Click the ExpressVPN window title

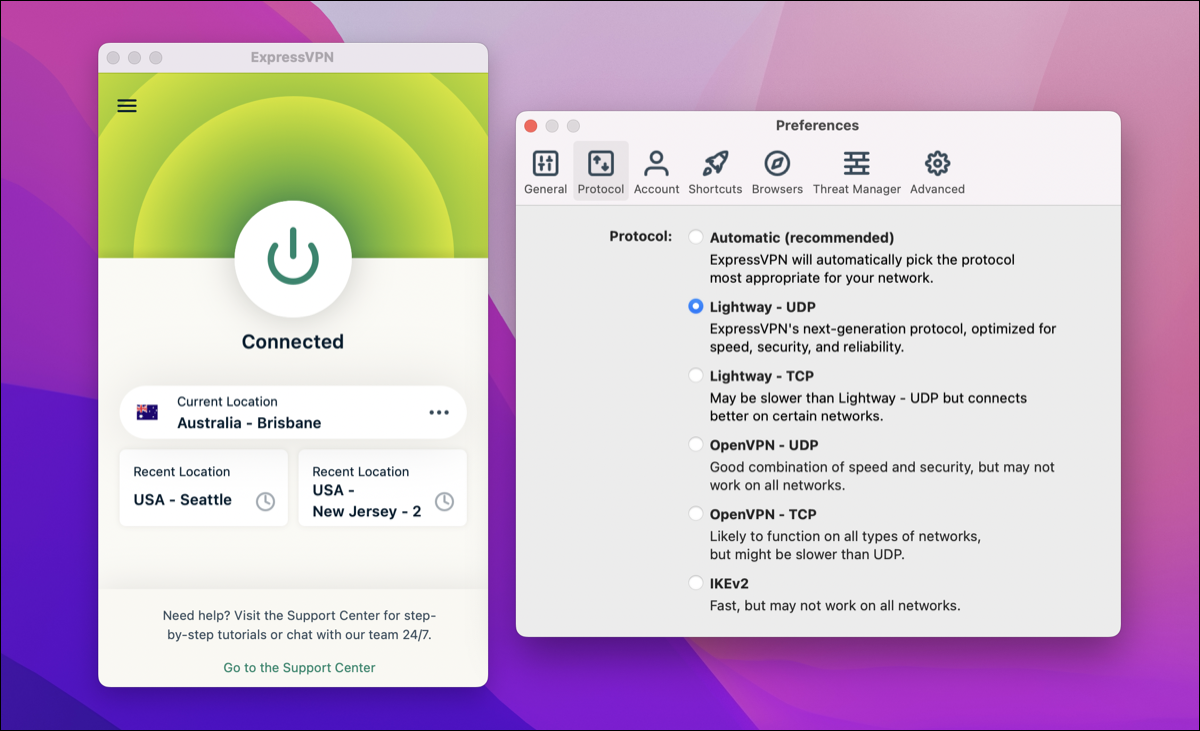tap(292, 58)
